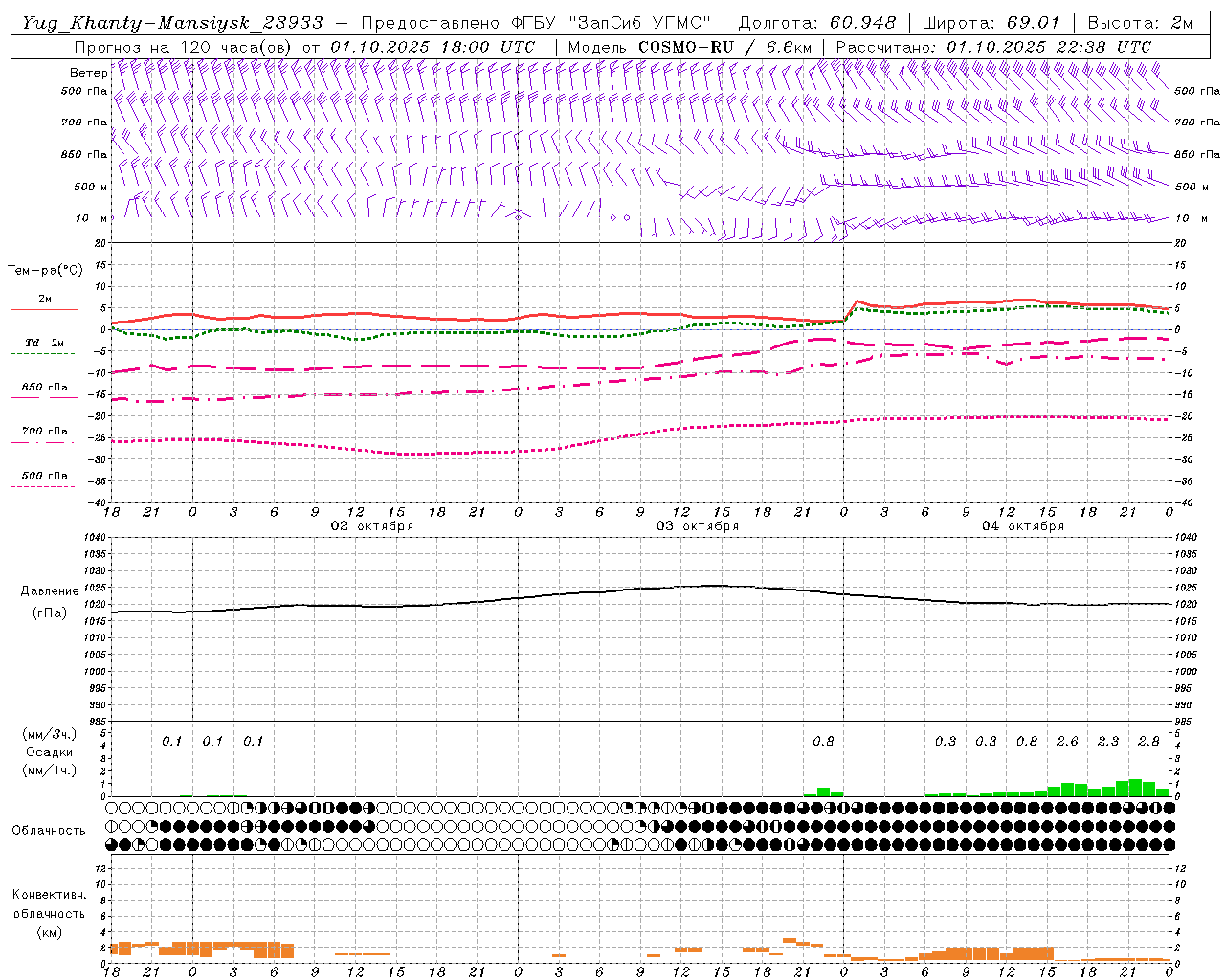
Task: Click the '(км)' unit of convective cloudiness
Action: click(x=50, y=932)
